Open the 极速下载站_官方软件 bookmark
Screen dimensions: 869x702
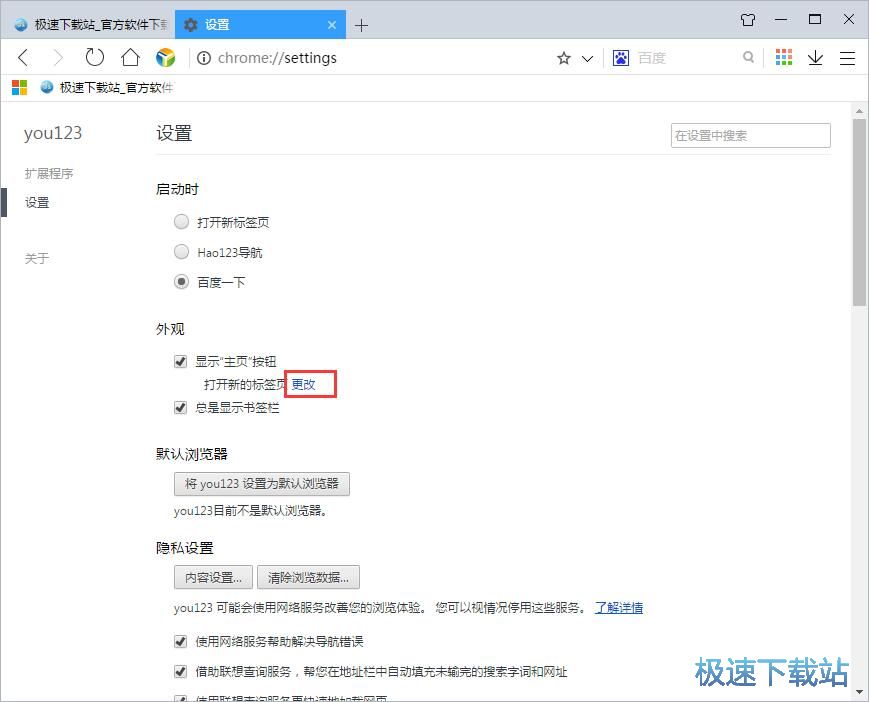click(x=106, y=88)
